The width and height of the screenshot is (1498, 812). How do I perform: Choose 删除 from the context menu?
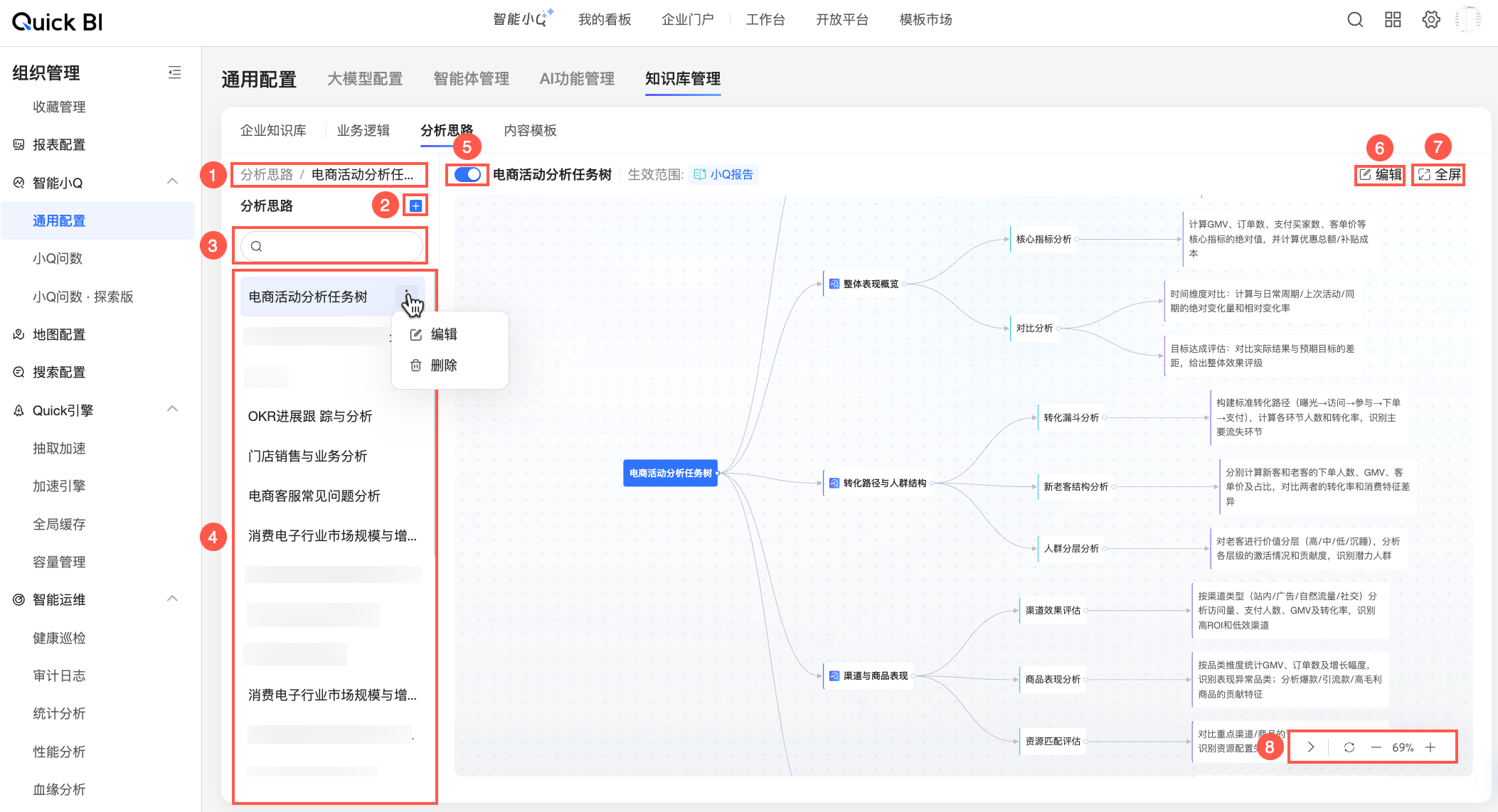pyautogui.click(x=442, y=365)
